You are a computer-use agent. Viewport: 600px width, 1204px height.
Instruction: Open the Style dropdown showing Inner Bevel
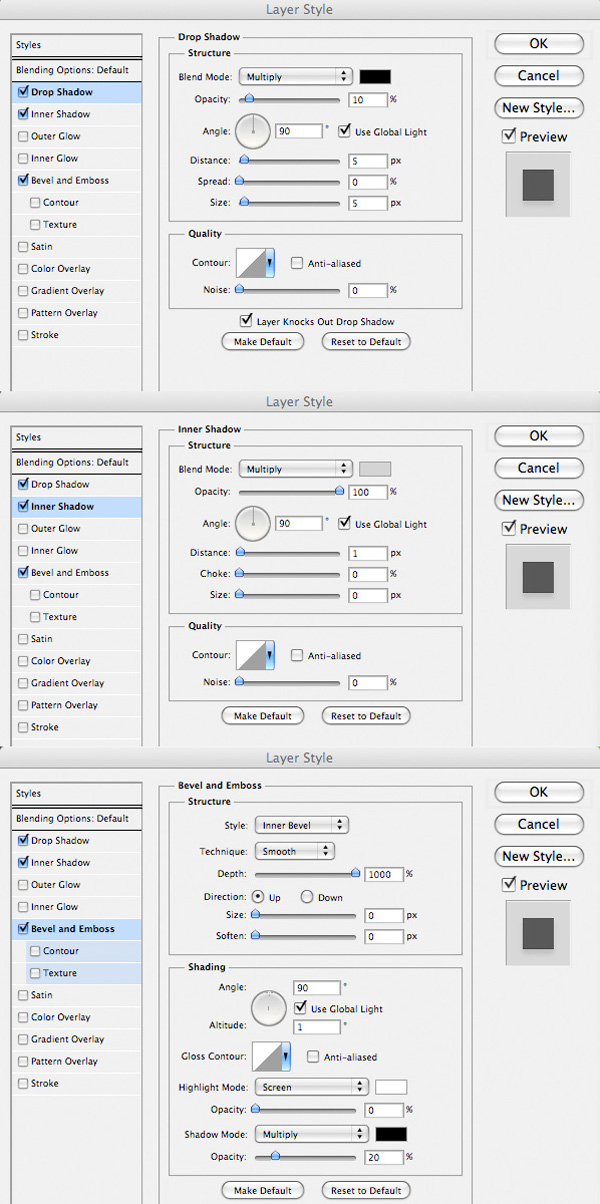[301, 825]
